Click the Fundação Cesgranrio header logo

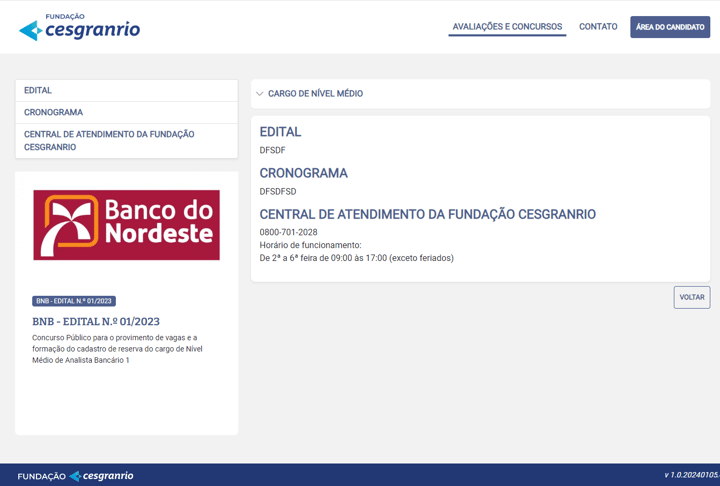pos(79,27)
